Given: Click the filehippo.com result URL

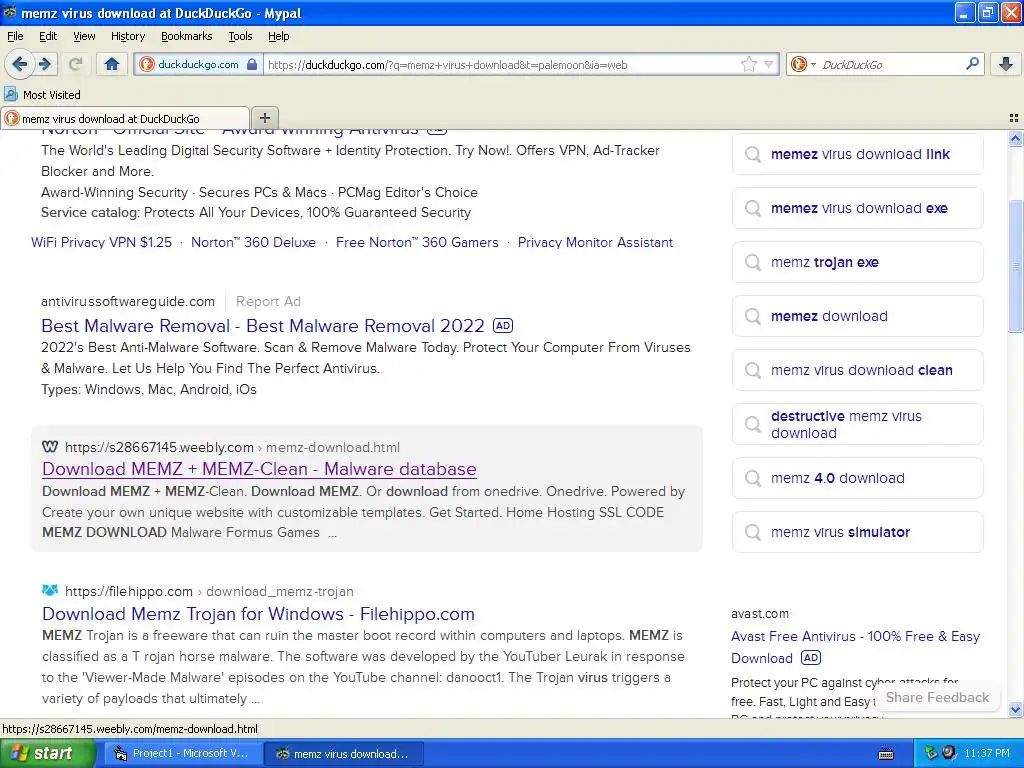Looking at the screenshot, I should point(209,591).
